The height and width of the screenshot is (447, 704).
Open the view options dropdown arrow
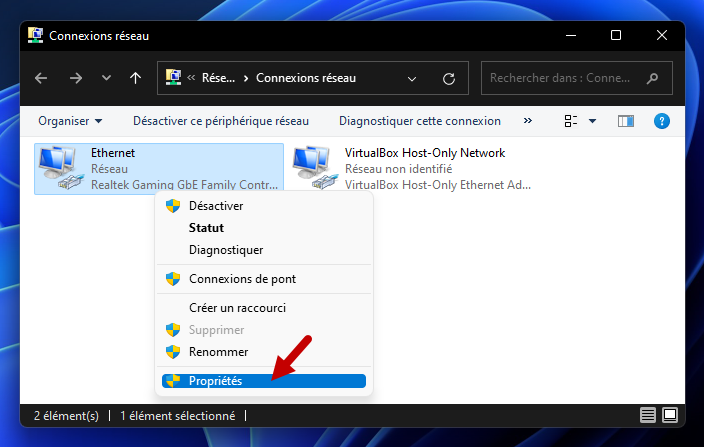pos(593,121)
